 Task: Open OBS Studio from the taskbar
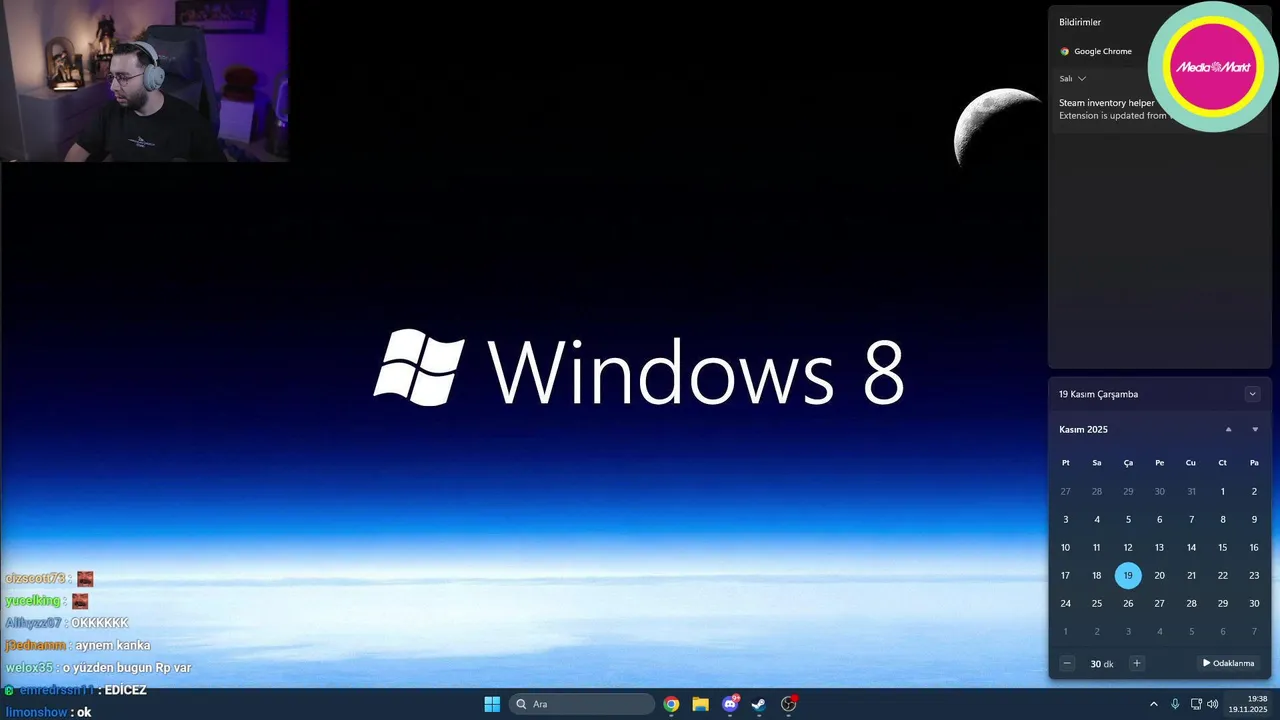point(788,704)
